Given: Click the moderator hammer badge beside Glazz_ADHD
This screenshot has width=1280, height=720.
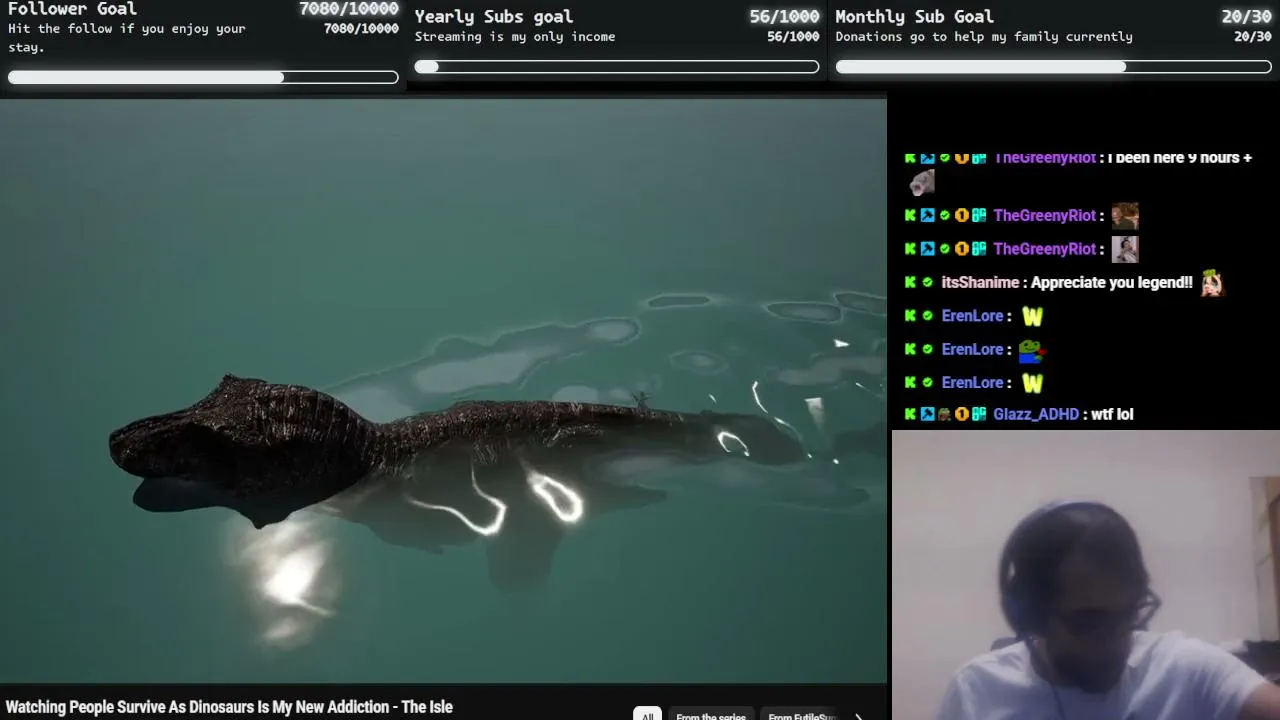Looking at the screenshot, I should pos(927,414).
